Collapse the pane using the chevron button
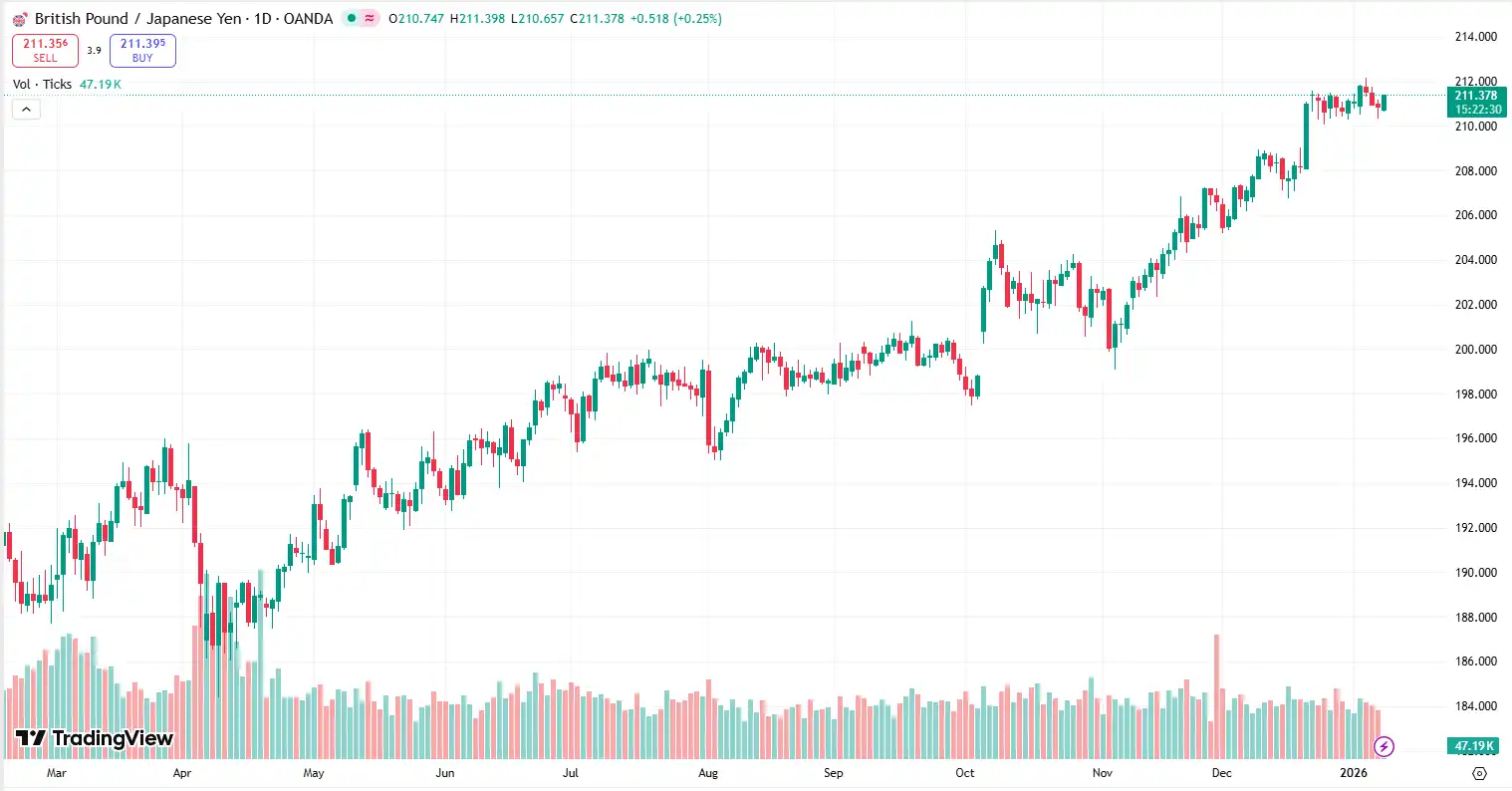 [x=25, y=109]
